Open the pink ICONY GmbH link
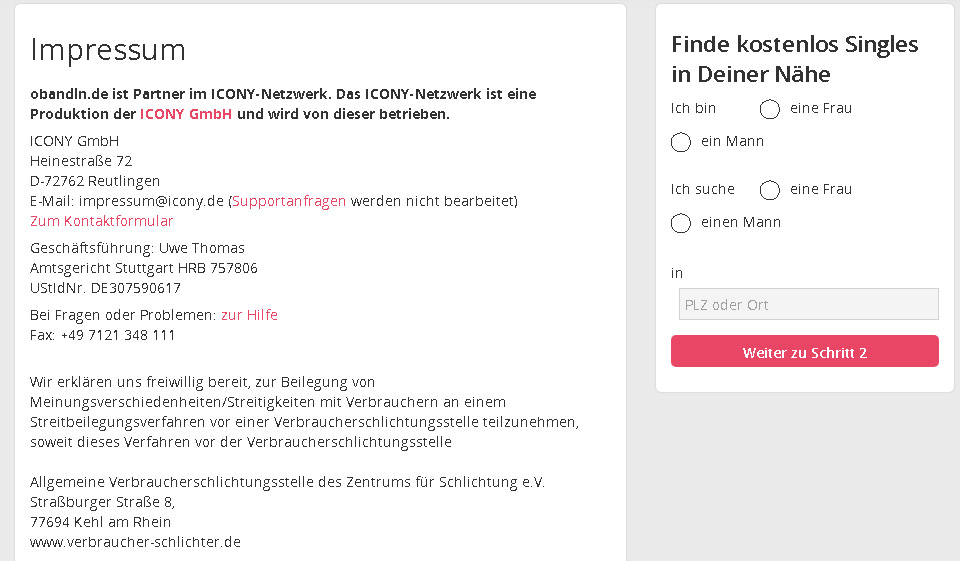Viewport: 960px width, 561px height. coord(186,114)
